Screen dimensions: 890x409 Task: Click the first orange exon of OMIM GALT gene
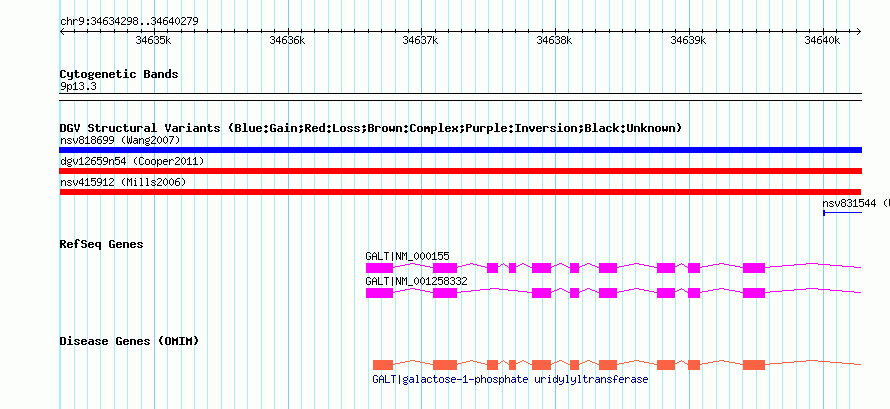tap(383, 365)
